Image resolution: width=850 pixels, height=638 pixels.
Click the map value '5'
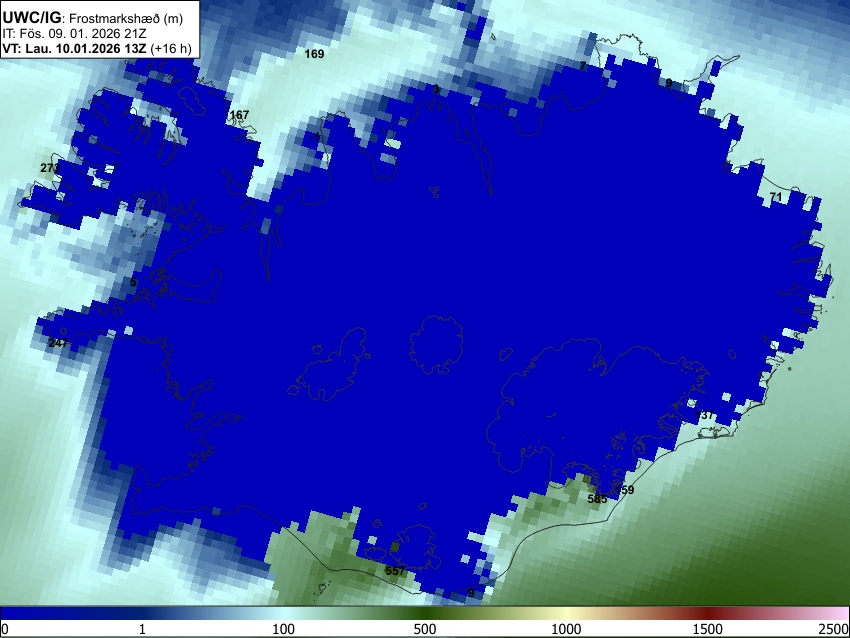(x=133, y=282)
